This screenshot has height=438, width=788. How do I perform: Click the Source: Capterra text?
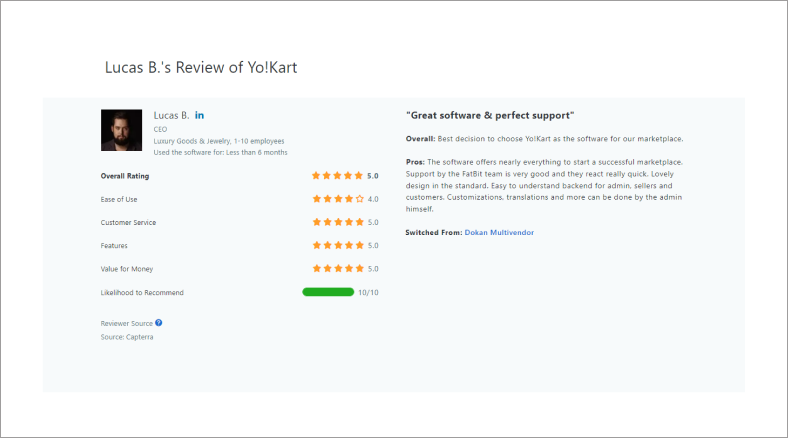127,337
